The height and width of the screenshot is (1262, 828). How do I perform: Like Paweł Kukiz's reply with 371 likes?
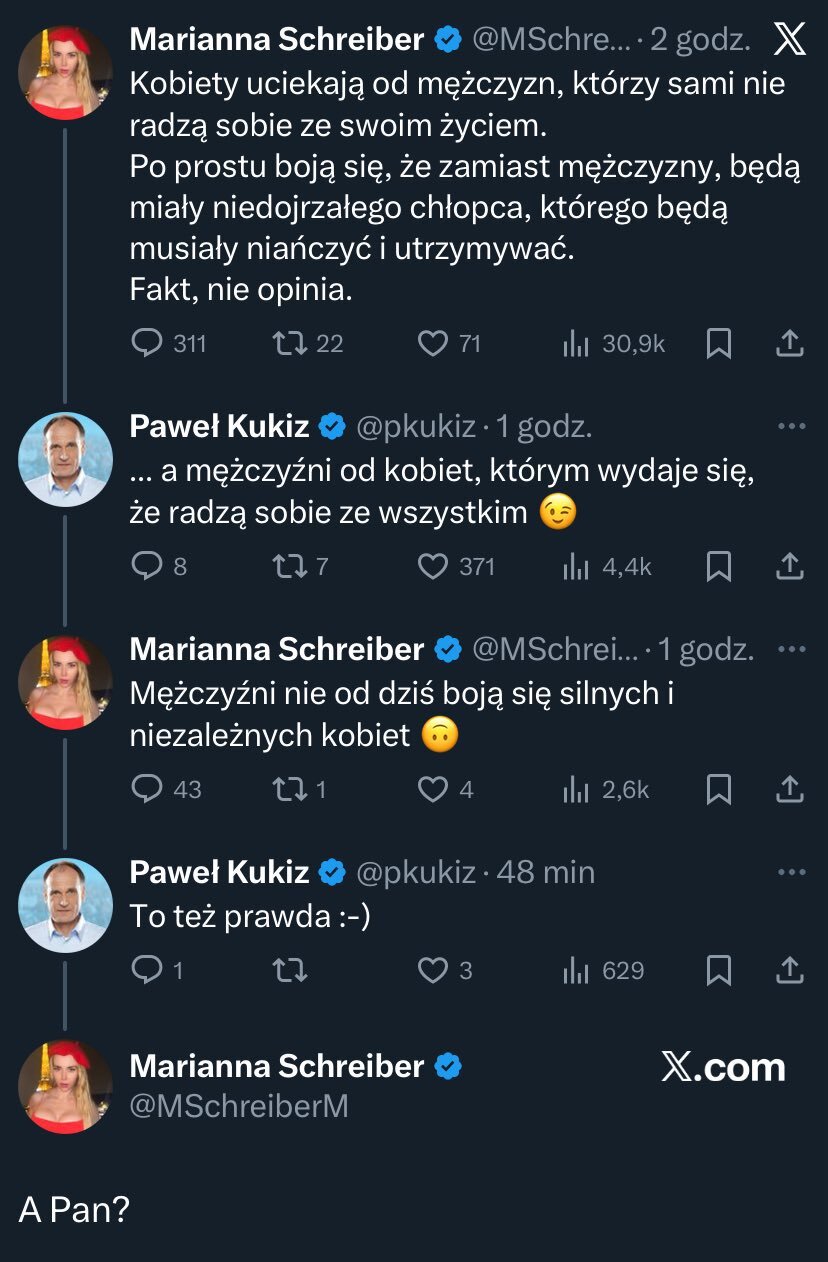[432, 567]
